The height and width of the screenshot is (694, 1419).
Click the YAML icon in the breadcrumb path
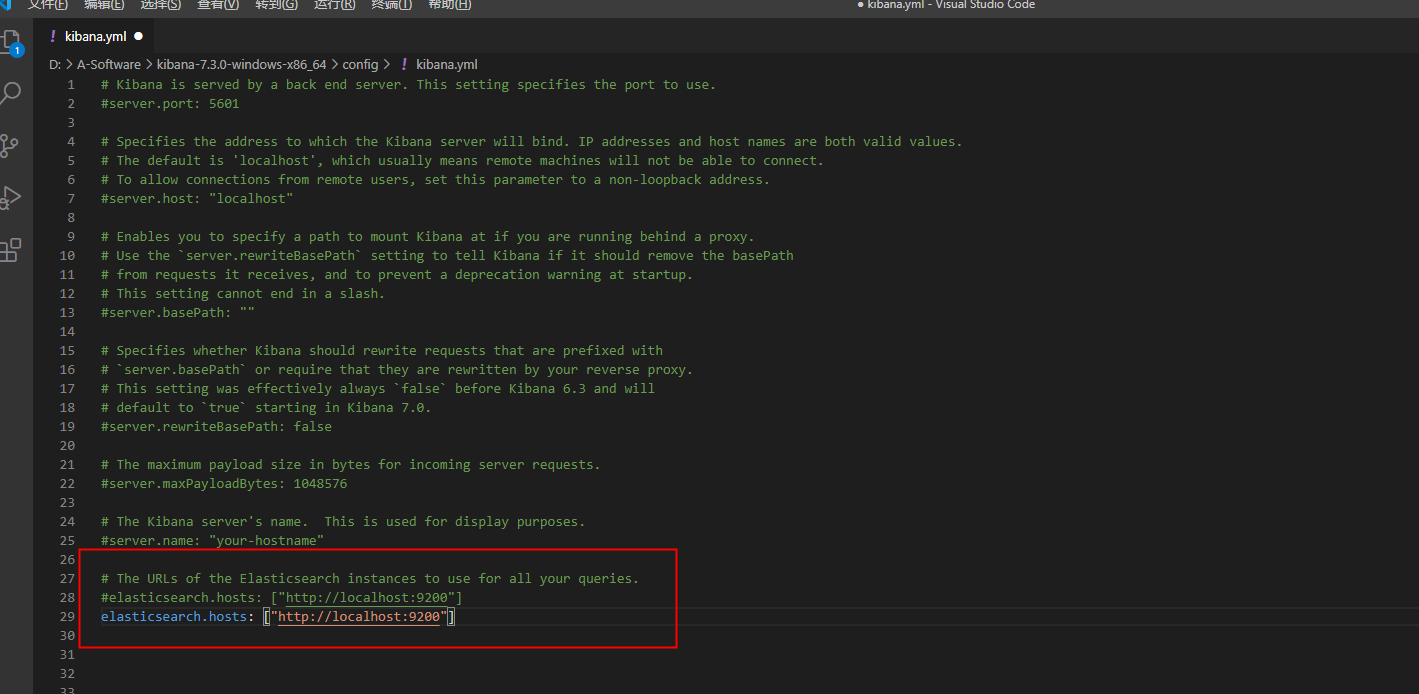[x=404, y=64]
